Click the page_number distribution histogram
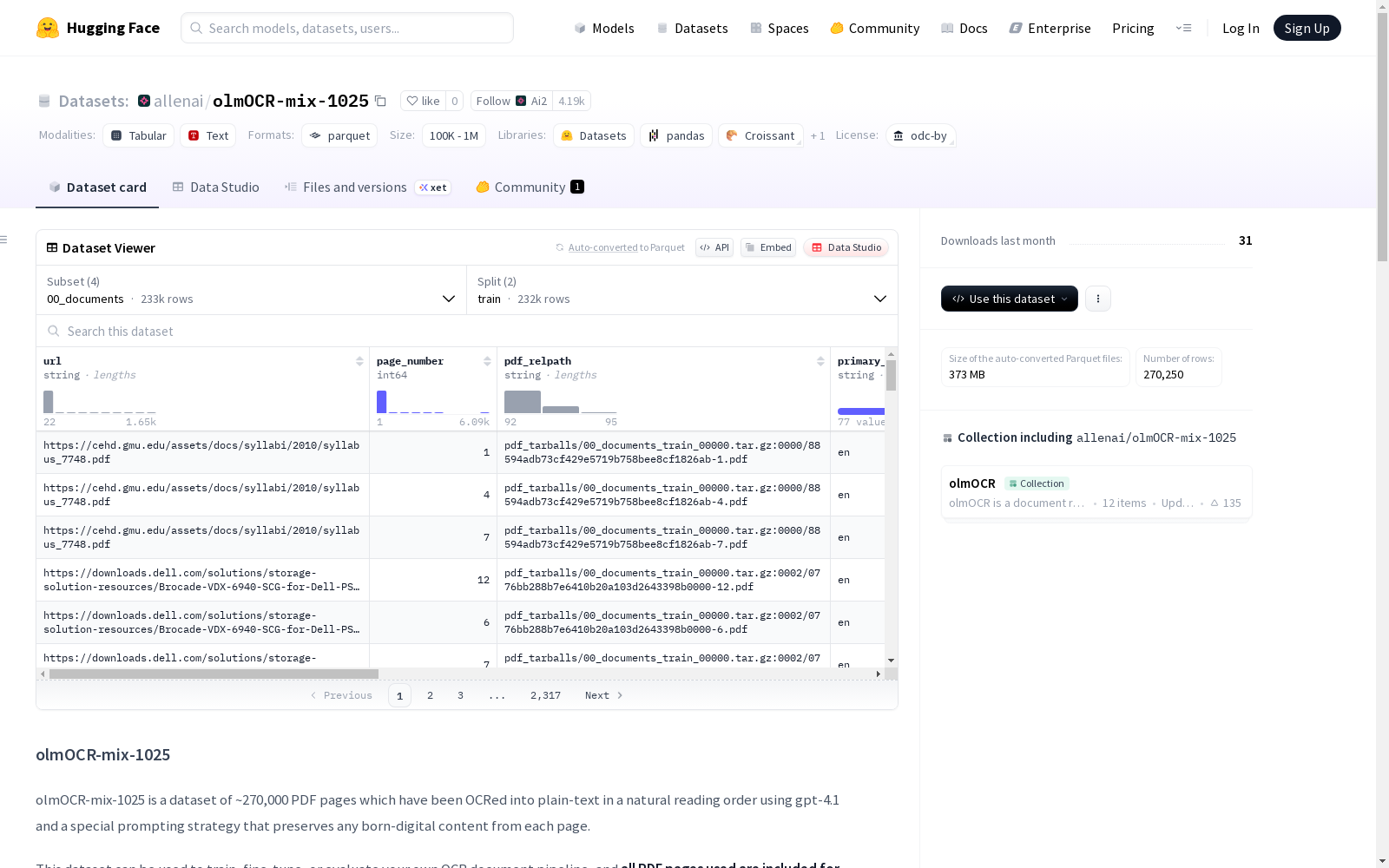1389x868 pixels. click(432, 402)
